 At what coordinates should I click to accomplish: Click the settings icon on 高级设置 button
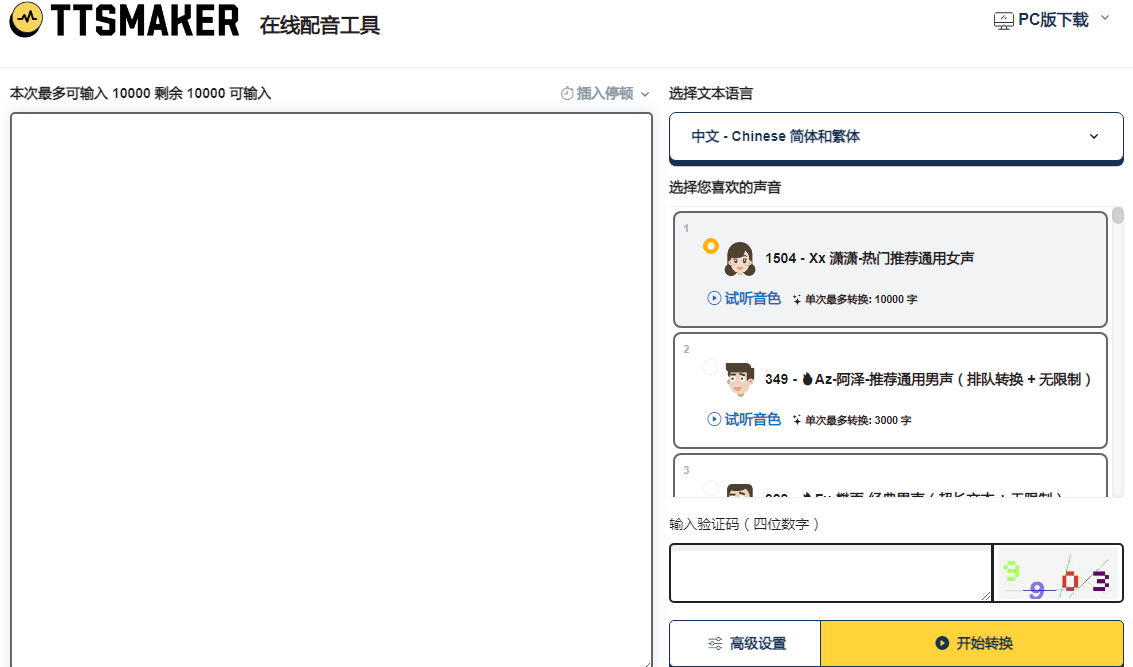coord(714,644)
